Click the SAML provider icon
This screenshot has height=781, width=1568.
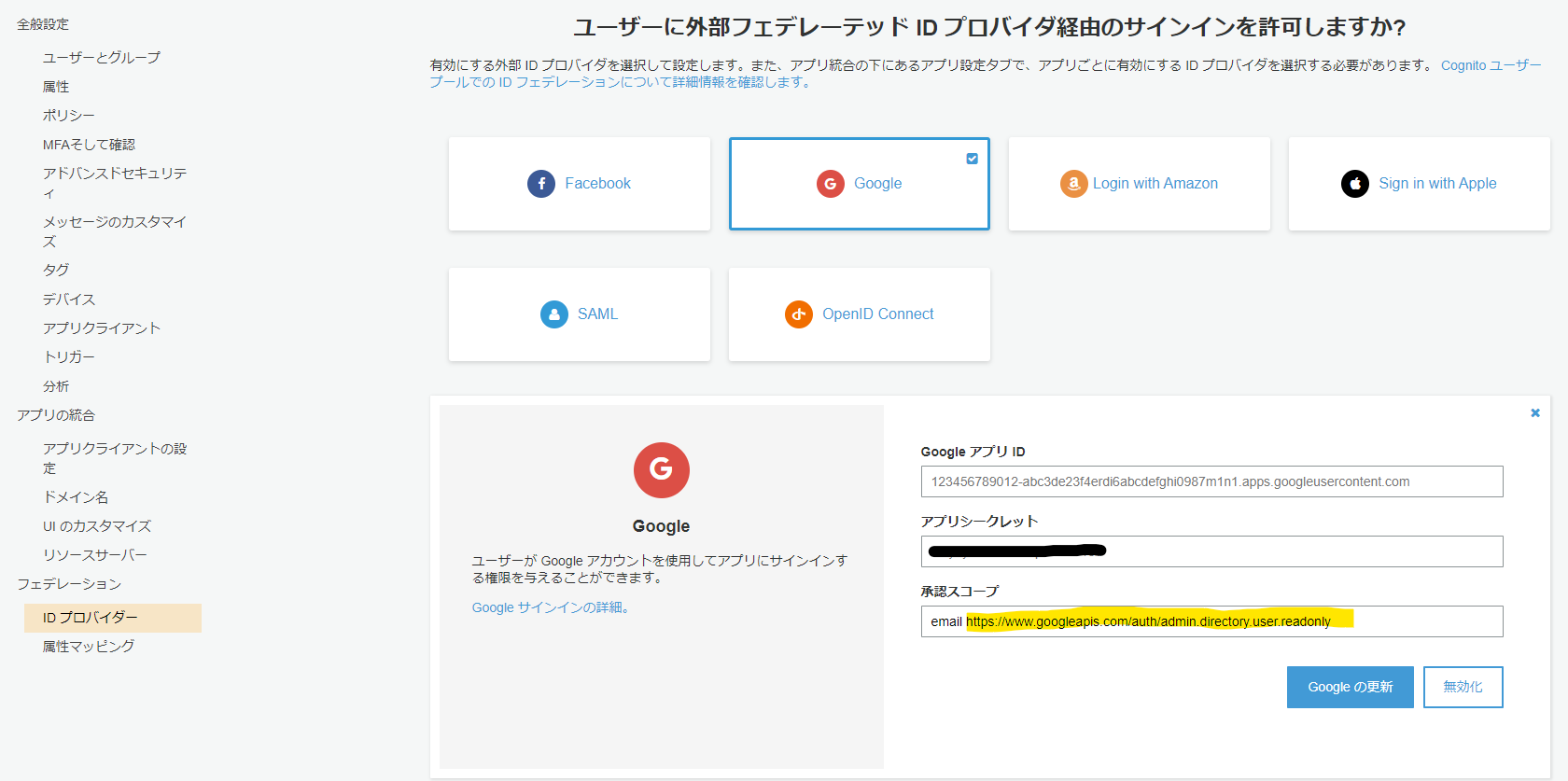[554, 314]
